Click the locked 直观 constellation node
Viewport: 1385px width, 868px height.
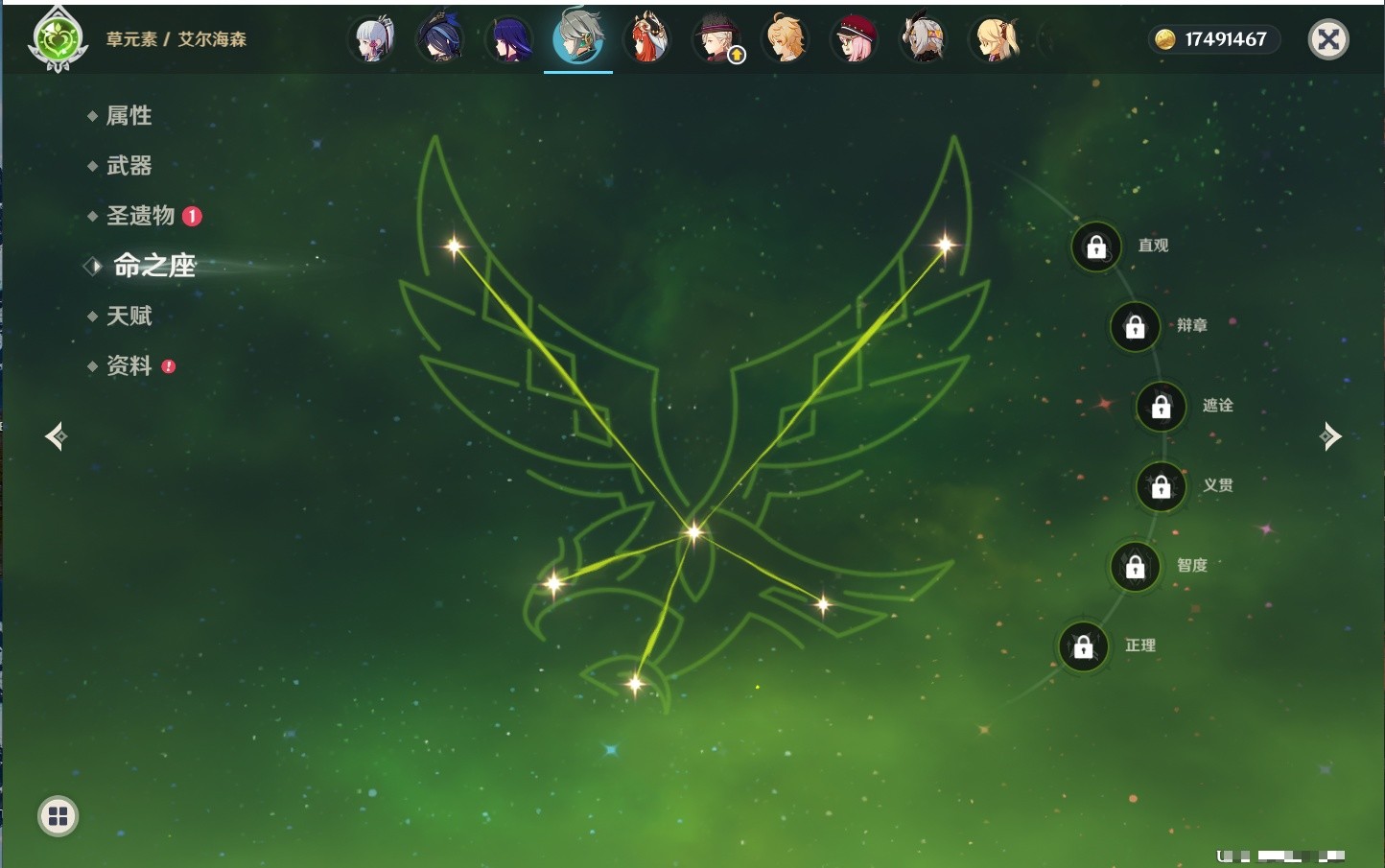point(1096,247)
